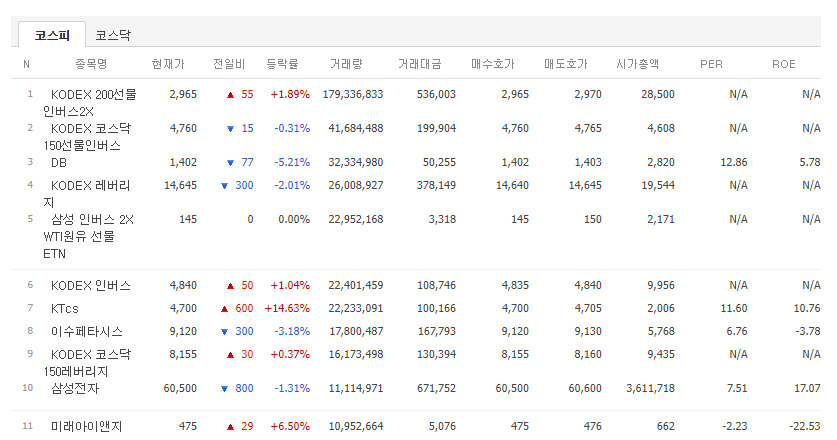Open the 미래아이앤지 stock link
This screenshot has width=837, height=440.
click(x=86, y=426)
